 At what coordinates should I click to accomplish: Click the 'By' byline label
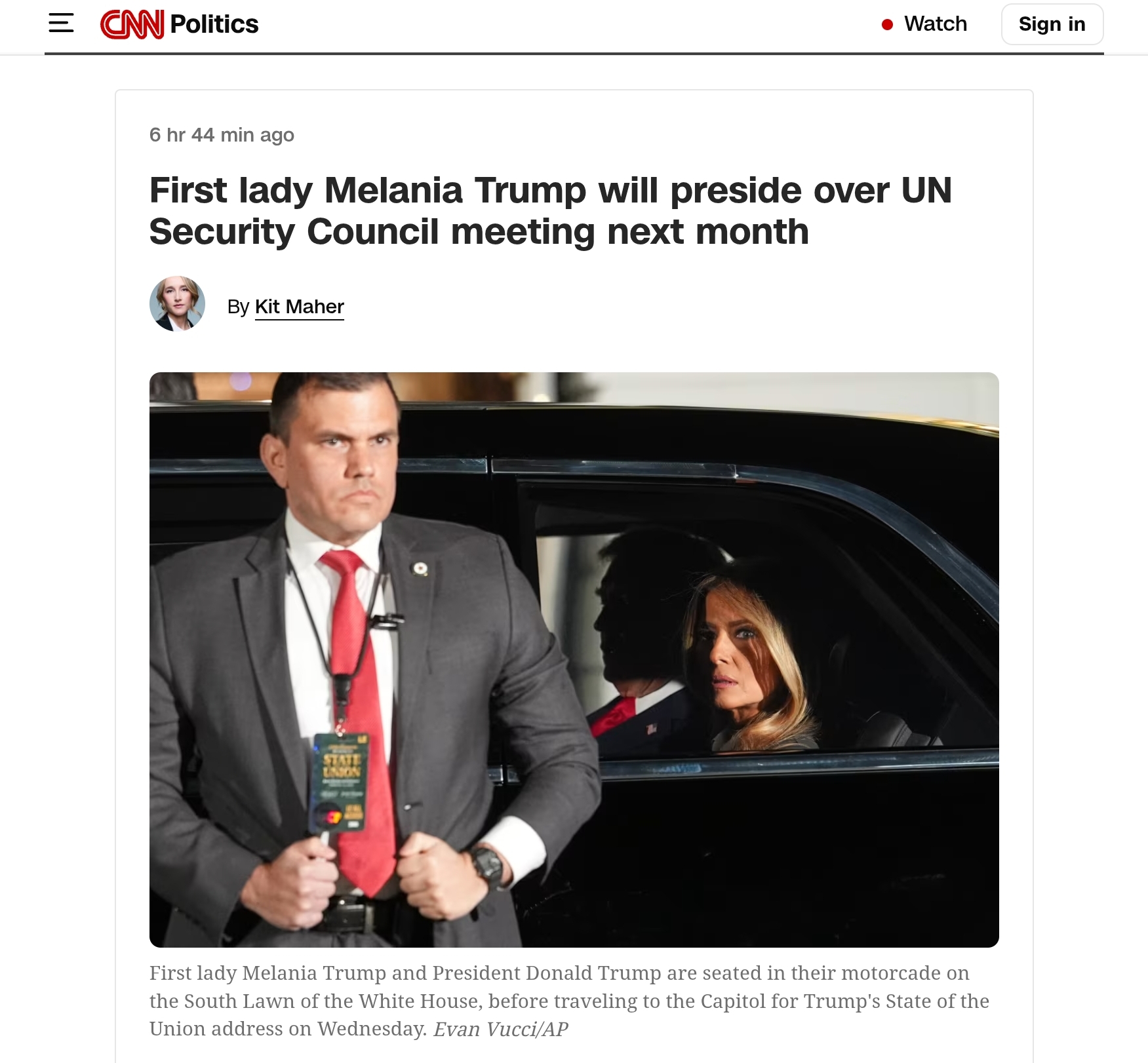pyautogui.click(x=238, y=307)
